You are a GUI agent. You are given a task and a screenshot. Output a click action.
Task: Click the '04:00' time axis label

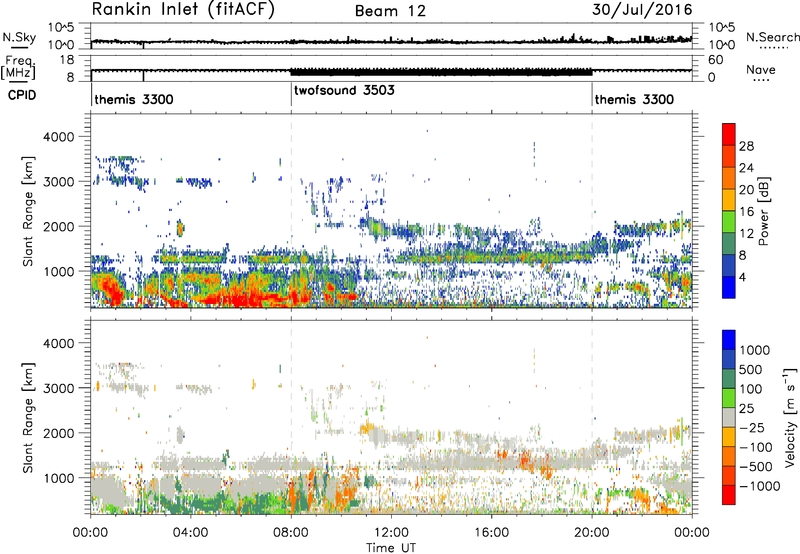190,533
